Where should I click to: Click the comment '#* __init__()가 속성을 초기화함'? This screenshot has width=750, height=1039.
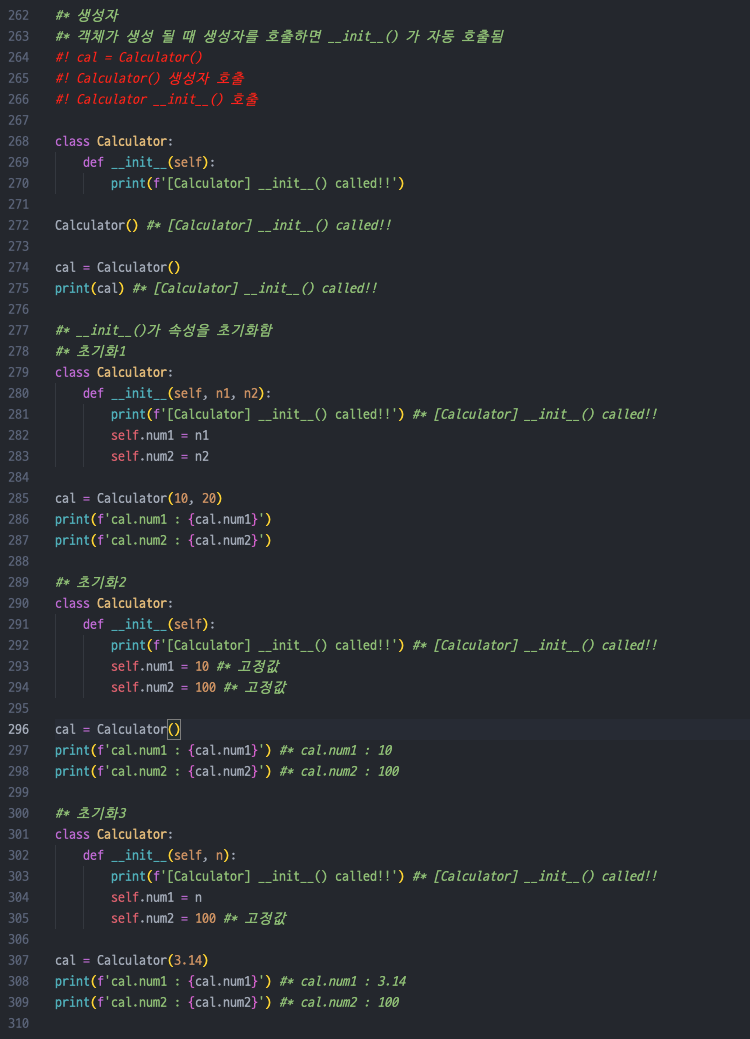click(164, 330)
